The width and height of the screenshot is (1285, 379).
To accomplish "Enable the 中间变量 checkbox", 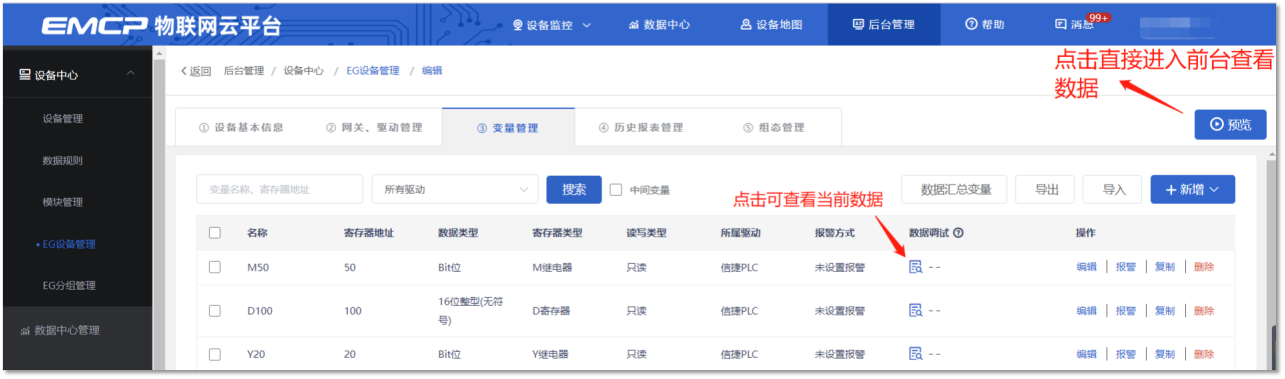I will (x=616, y=190).
